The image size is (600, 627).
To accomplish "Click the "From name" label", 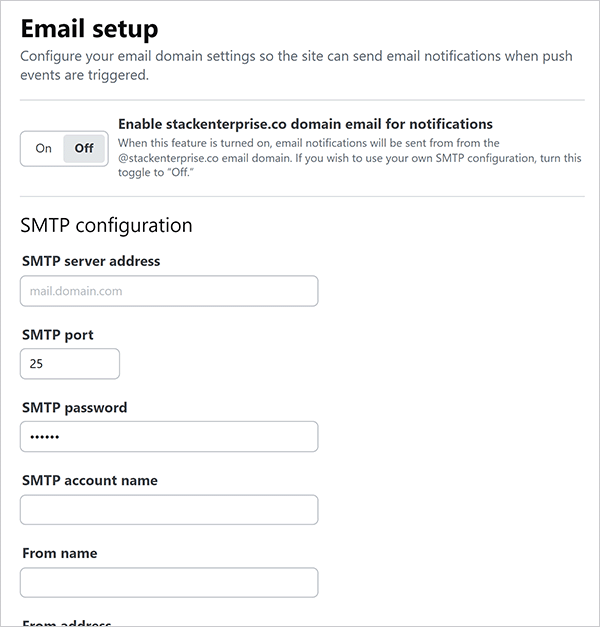I will [x=60, y=554].
